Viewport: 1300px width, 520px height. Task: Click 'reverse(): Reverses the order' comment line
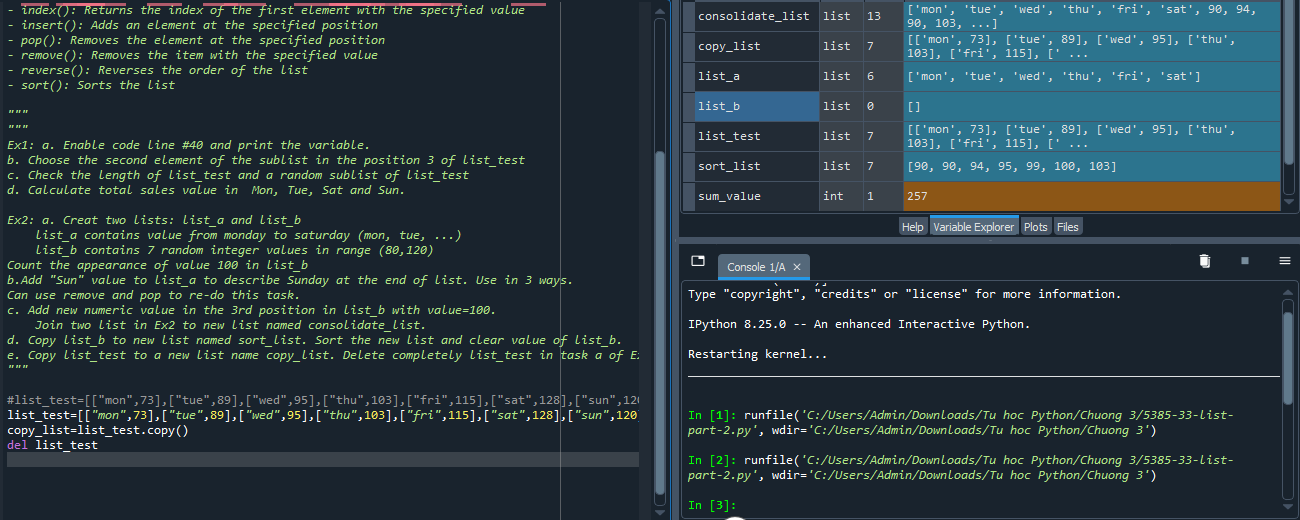point(157,70)
